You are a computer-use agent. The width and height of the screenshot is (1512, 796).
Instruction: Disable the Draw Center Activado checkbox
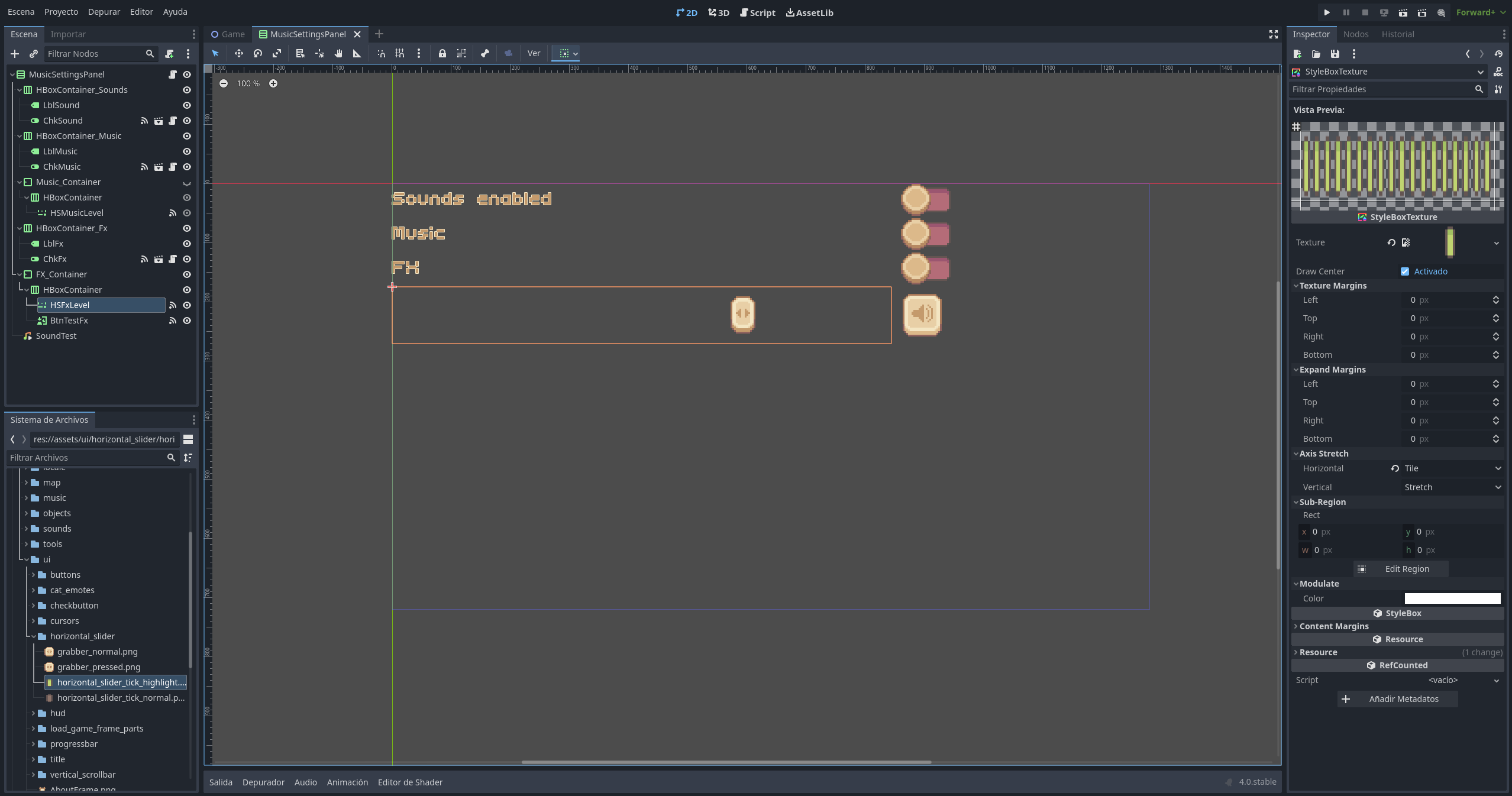point(1406,271)
